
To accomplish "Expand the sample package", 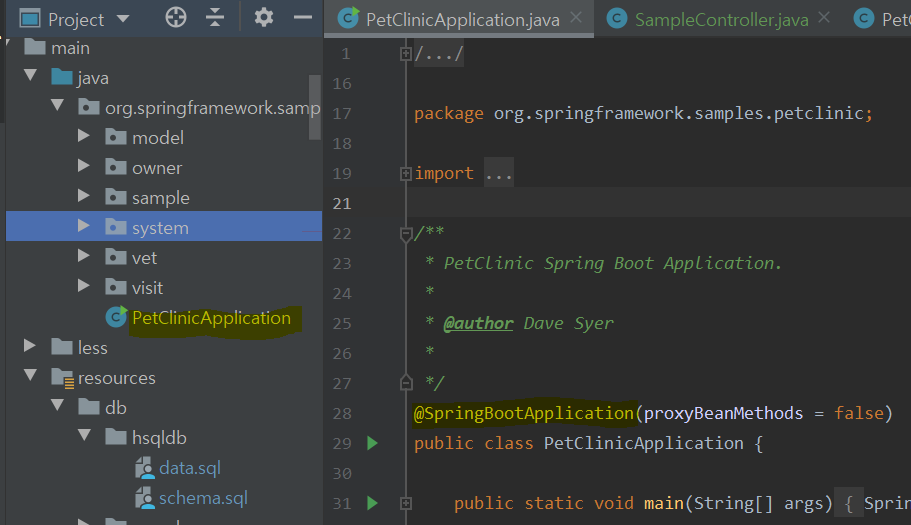I will (x=84, y=196).
